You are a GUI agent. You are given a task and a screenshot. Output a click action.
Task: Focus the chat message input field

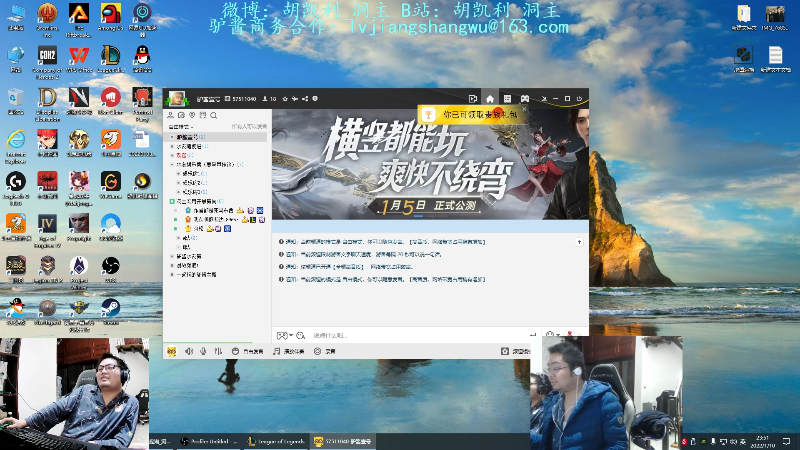pyautogui.click(x=418, y=335)
